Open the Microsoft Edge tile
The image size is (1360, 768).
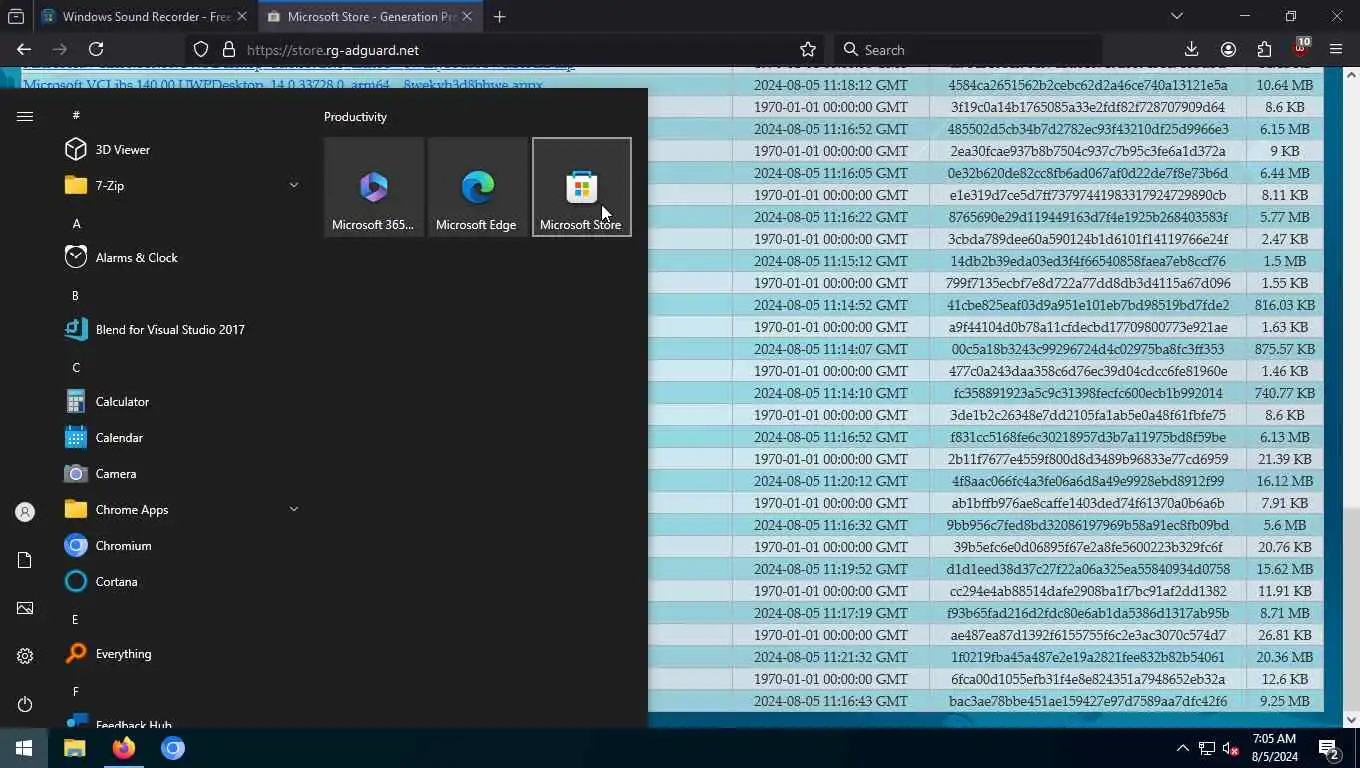(x=478, y=187)
